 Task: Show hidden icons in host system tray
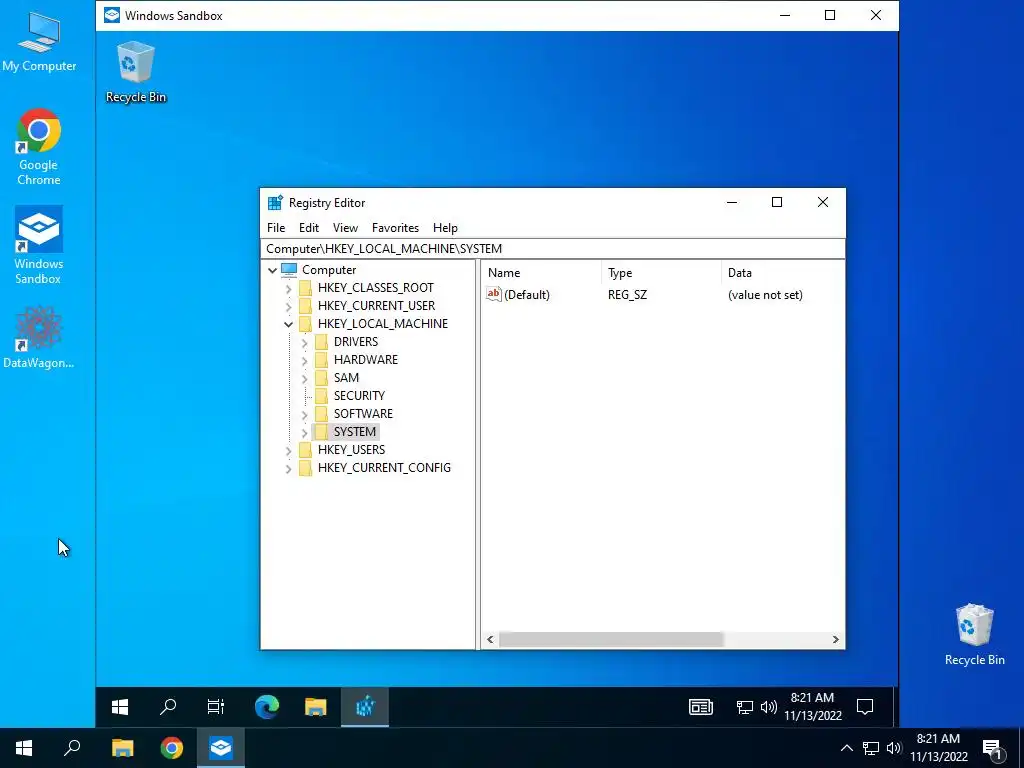846,748
